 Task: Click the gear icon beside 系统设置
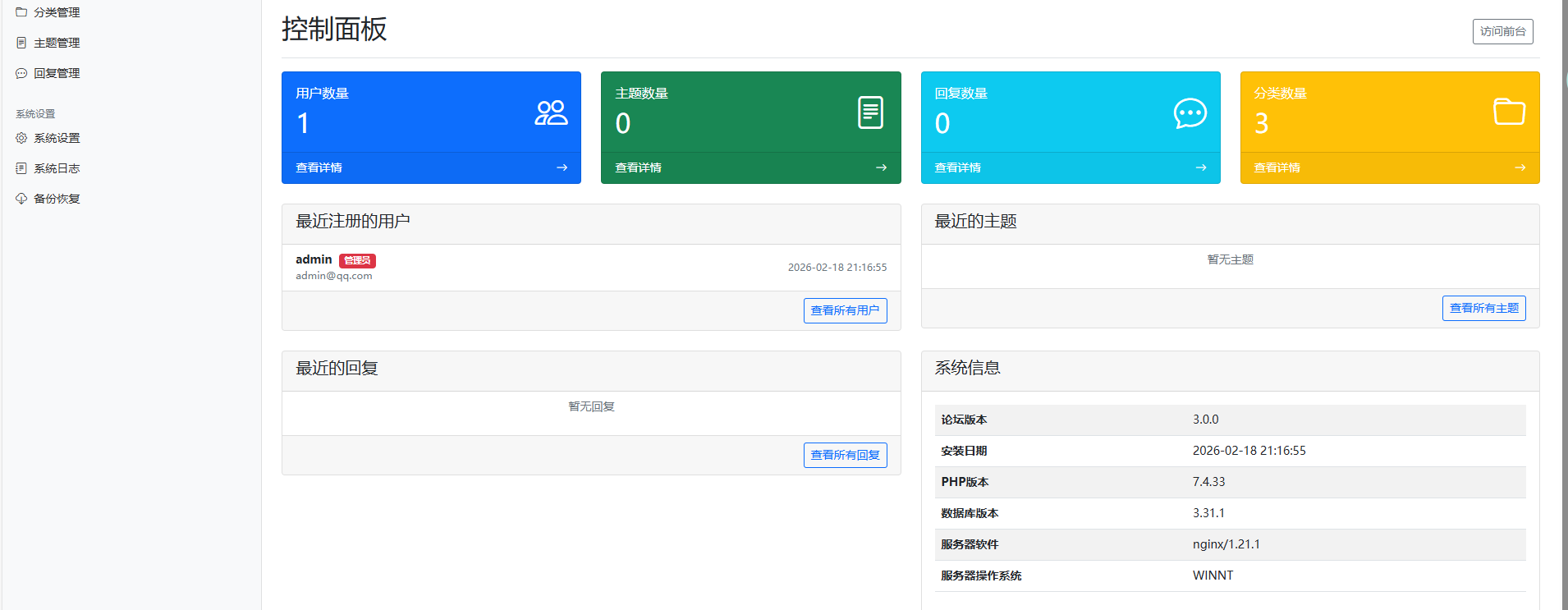[x=21, y=138]
